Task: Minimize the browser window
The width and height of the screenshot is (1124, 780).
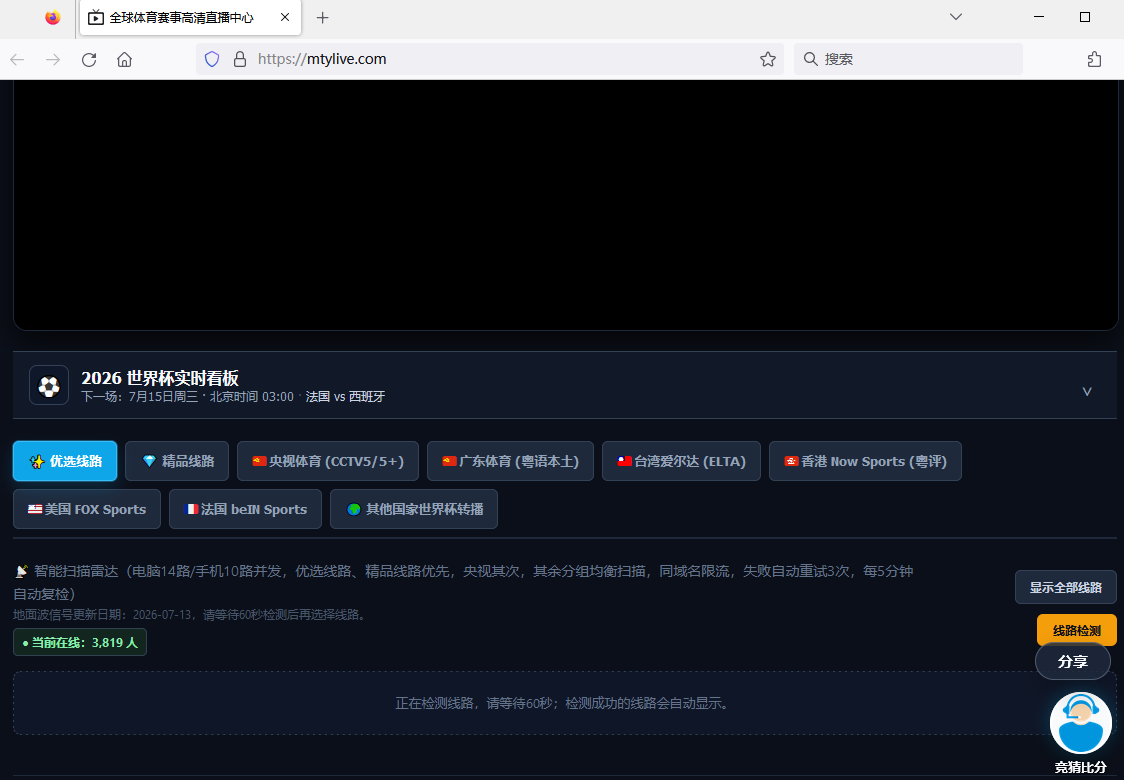Action: click(1039, 16)
